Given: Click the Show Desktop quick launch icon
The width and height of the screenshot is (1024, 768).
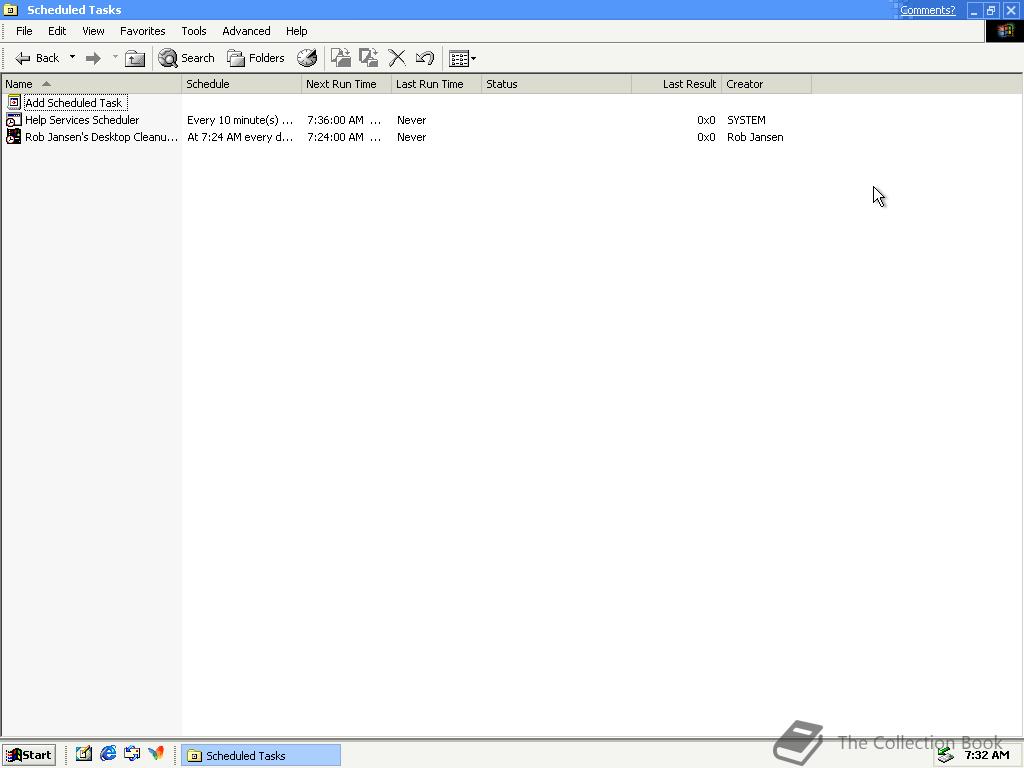Looking at the screenshot, I should (84, 754).
